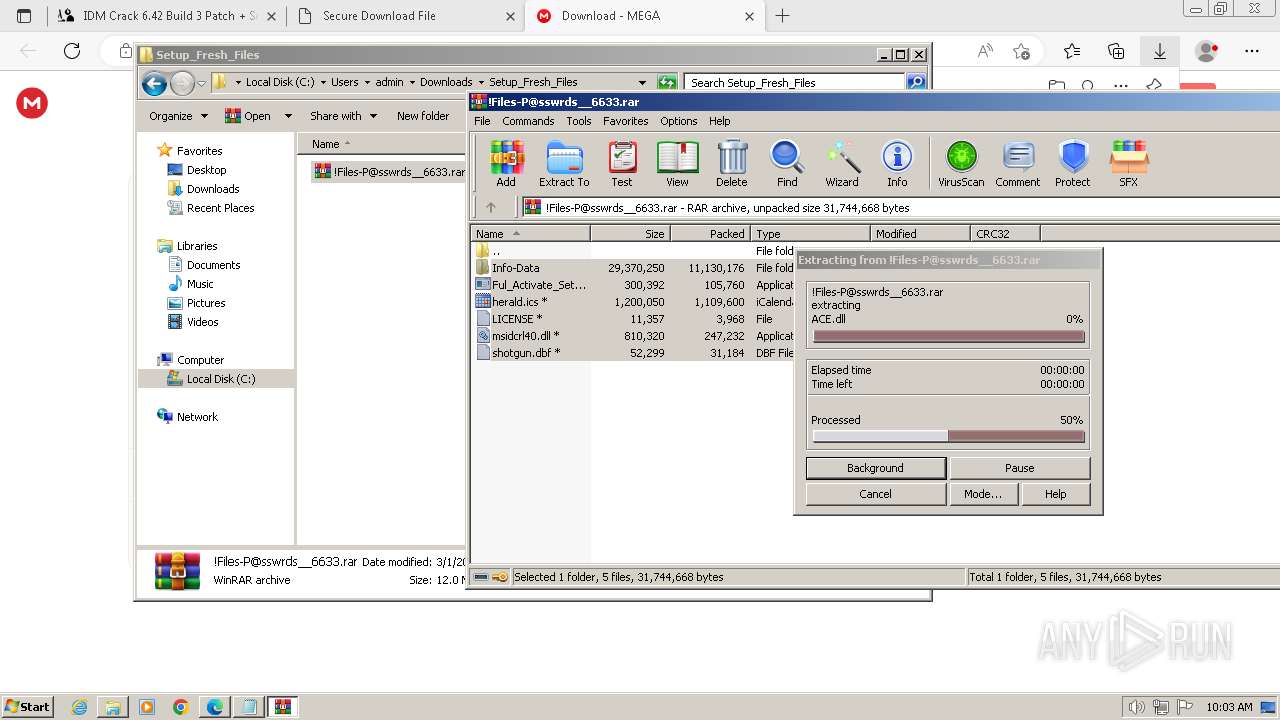Open the WinRAR Options menu

[679, 121]
